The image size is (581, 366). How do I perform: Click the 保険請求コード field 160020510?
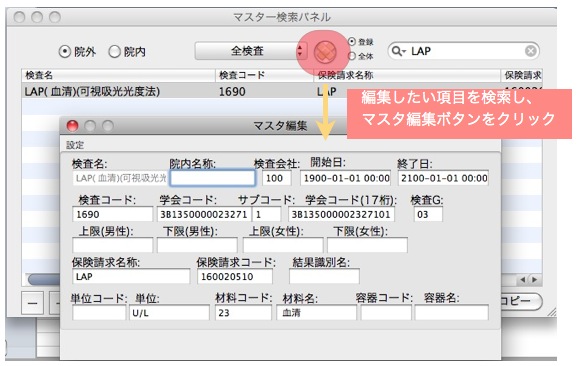coord(235,277)
